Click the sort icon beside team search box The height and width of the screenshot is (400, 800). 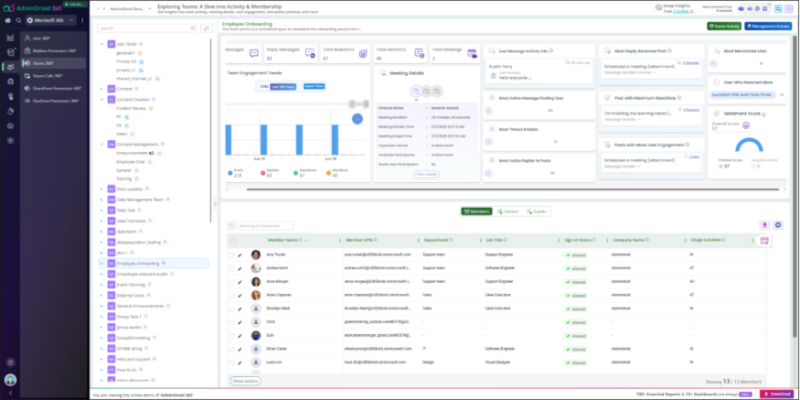(206, 29)
